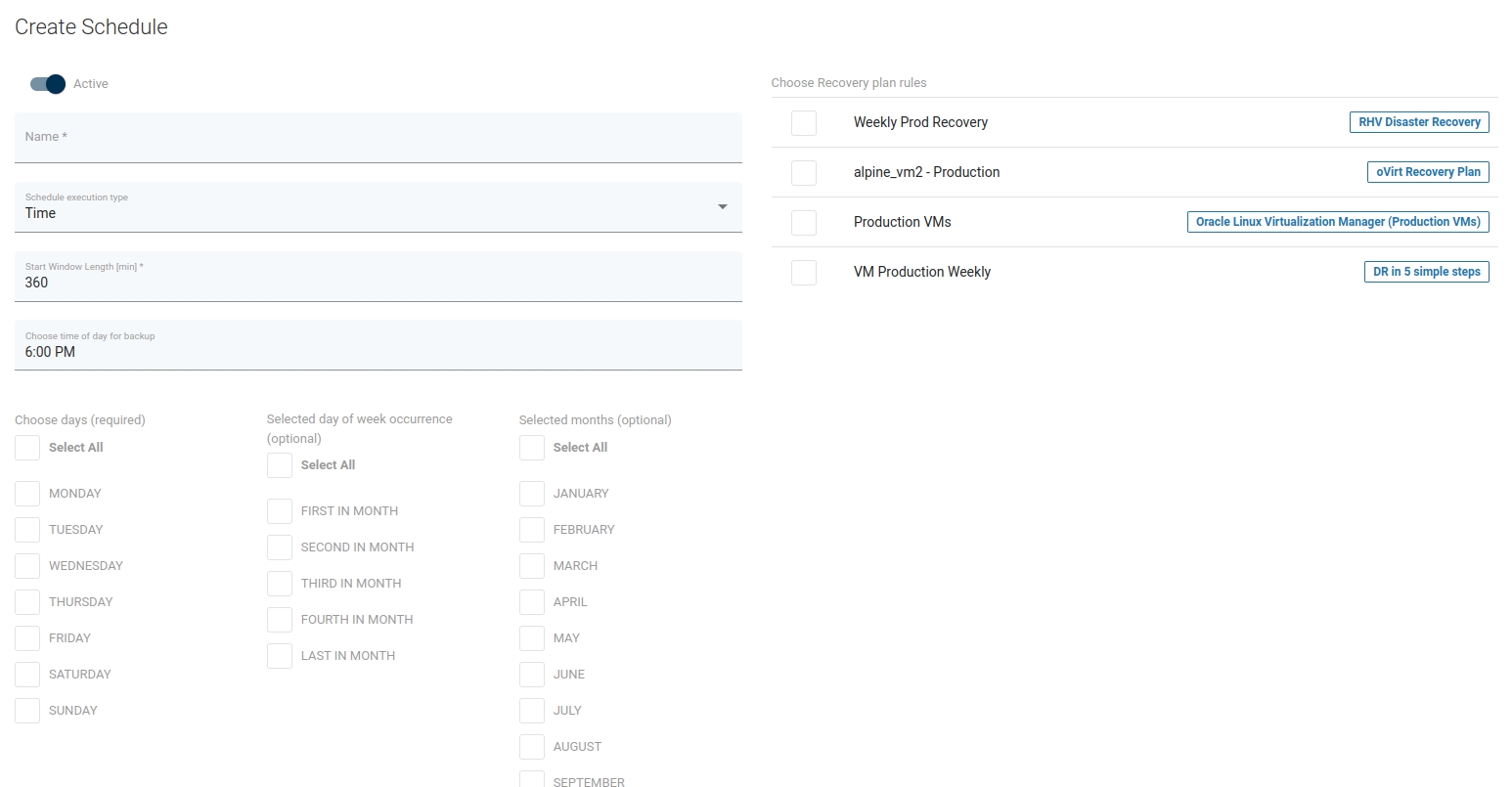1512x787 pixels.
Task: Check the Weekly Prod Recovery rule
Action: (x=803, y=123)
